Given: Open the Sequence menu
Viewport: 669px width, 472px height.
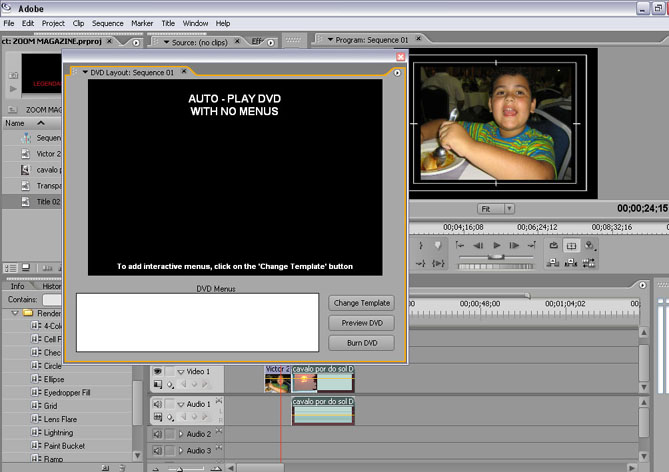Looking at the screenshot, I should click(107, 23).
